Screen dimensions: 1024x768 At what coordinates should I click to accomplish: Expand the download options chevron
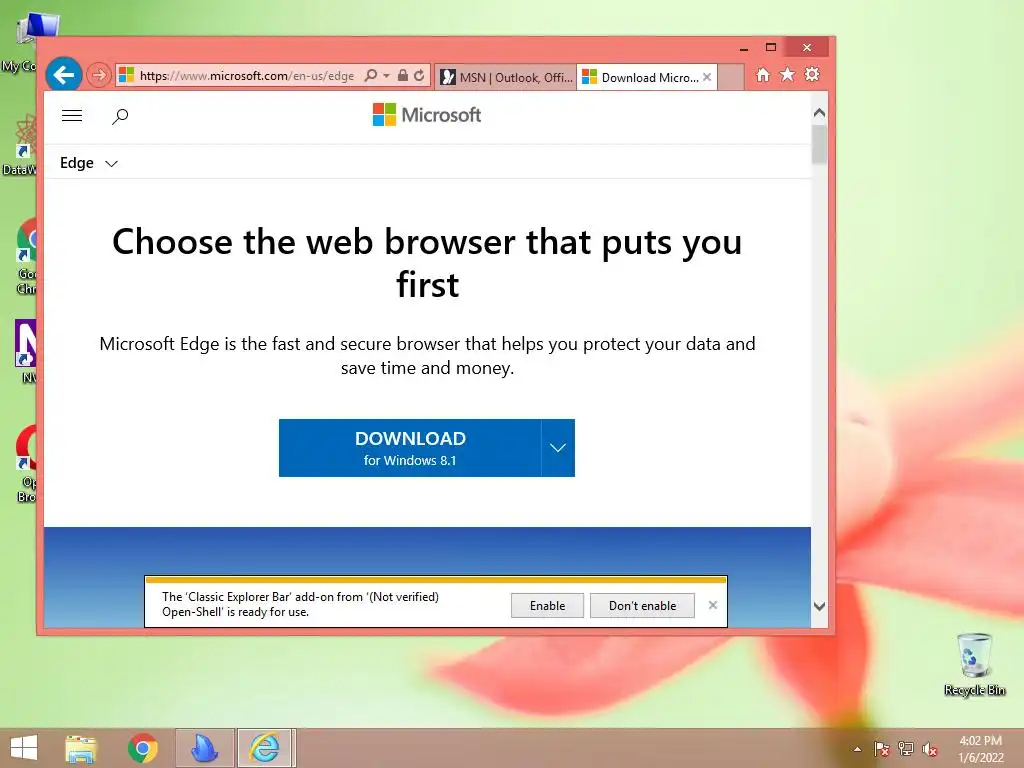coord(558,448)
